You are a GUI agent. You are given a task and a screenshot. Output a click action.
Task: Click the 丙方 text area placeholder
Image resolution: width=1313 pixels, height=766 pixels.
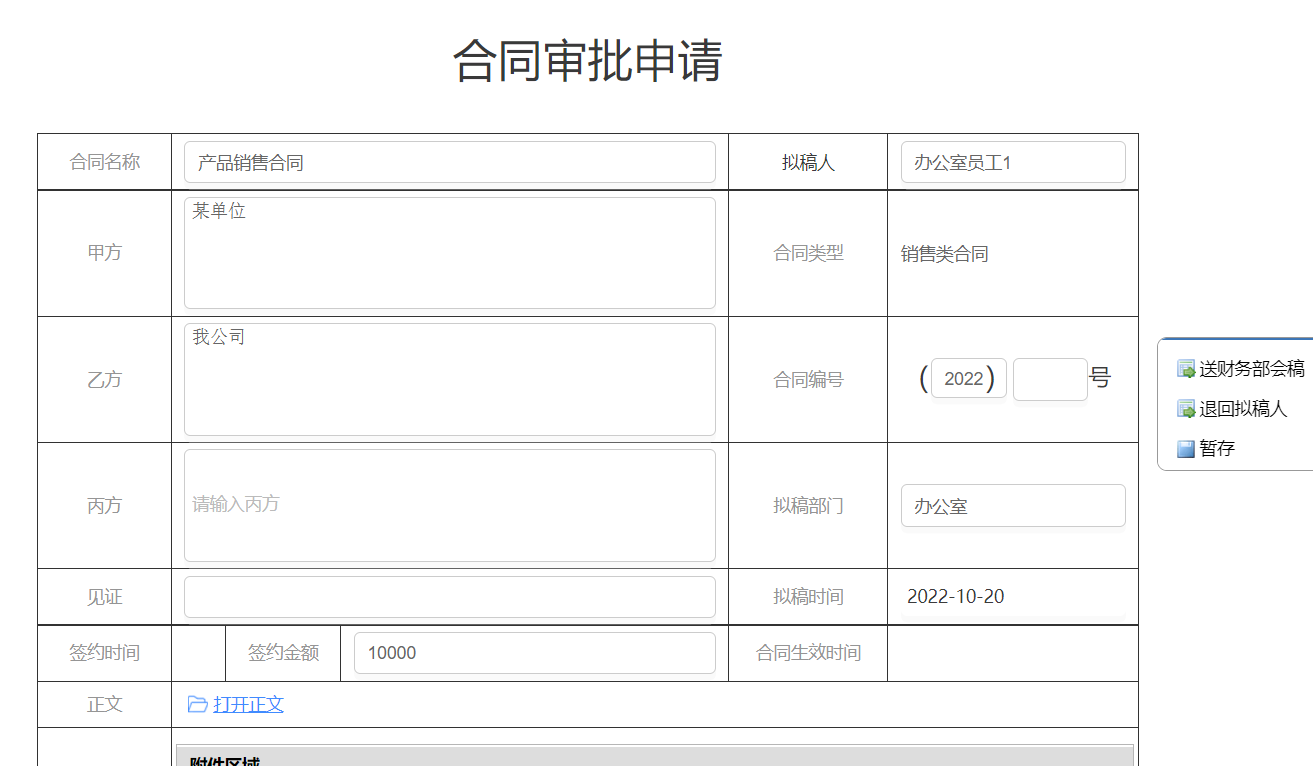[x=450, y=505]
